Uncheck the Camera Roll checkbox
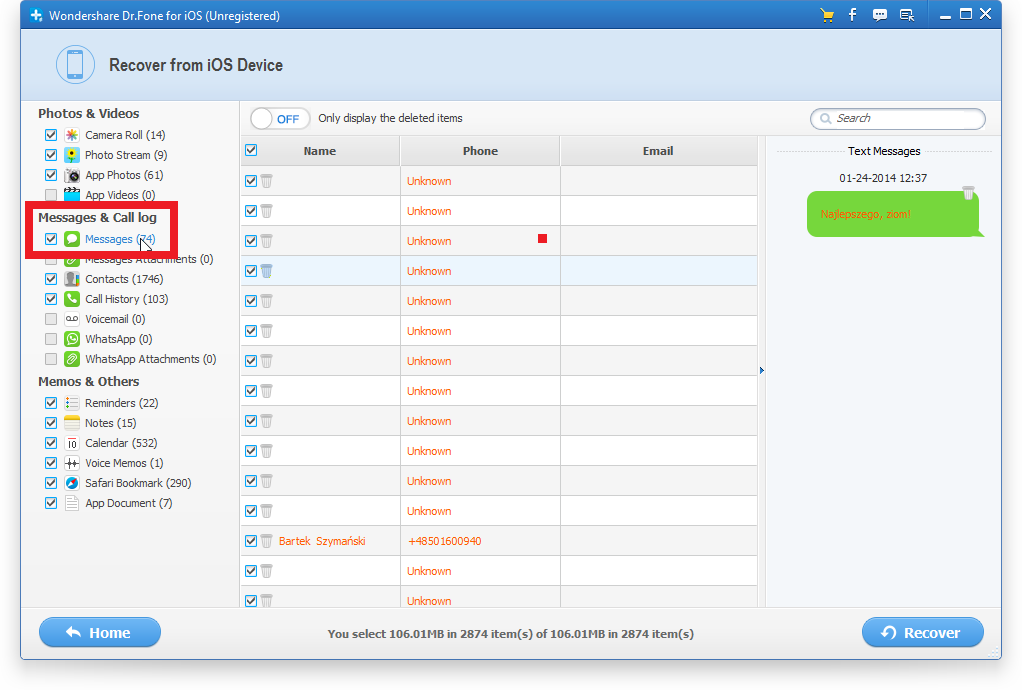The image size is (1022, 690). (51, 135)
